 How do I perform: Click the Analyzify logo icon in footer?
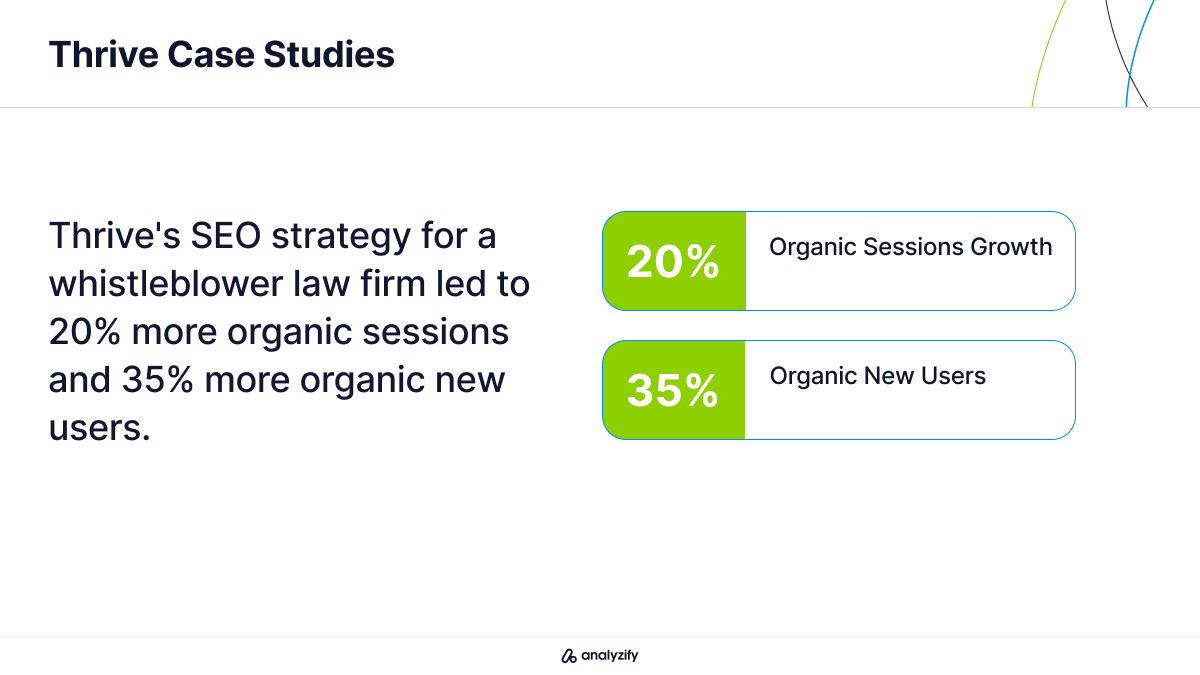[569, 656]
